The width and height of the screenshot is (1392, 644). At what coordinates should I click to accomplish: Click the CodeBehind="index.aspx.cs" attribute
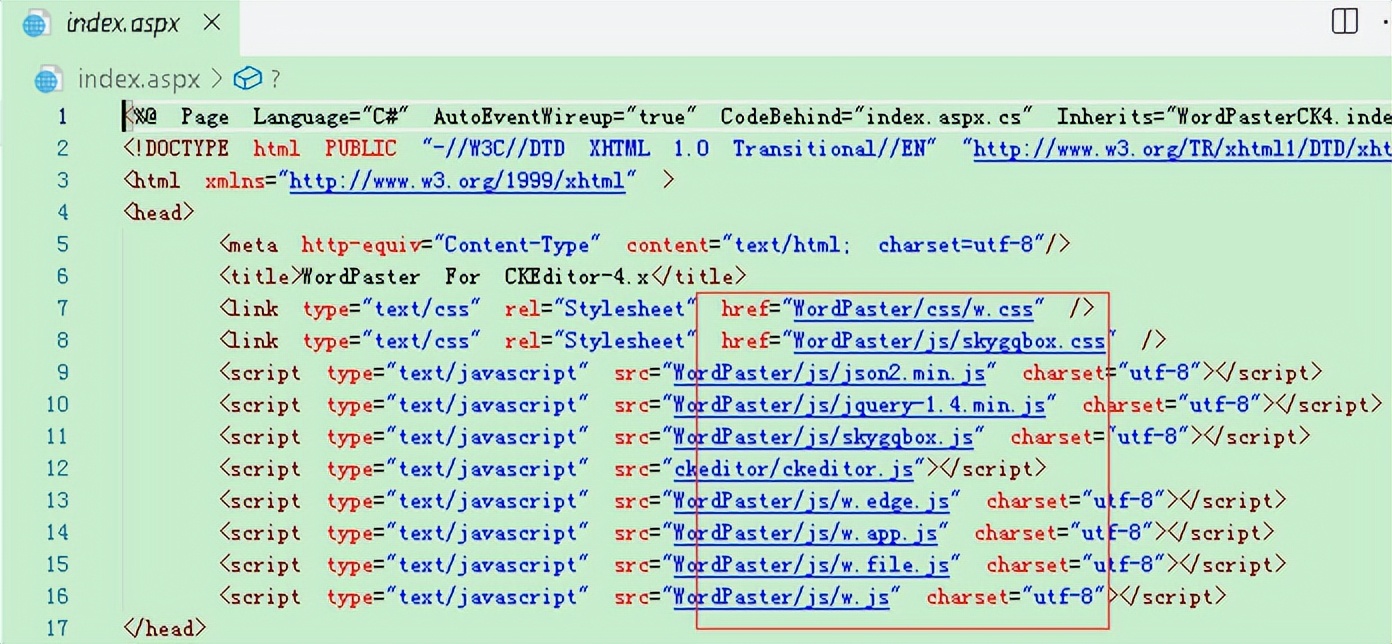(x=876, y=117)
